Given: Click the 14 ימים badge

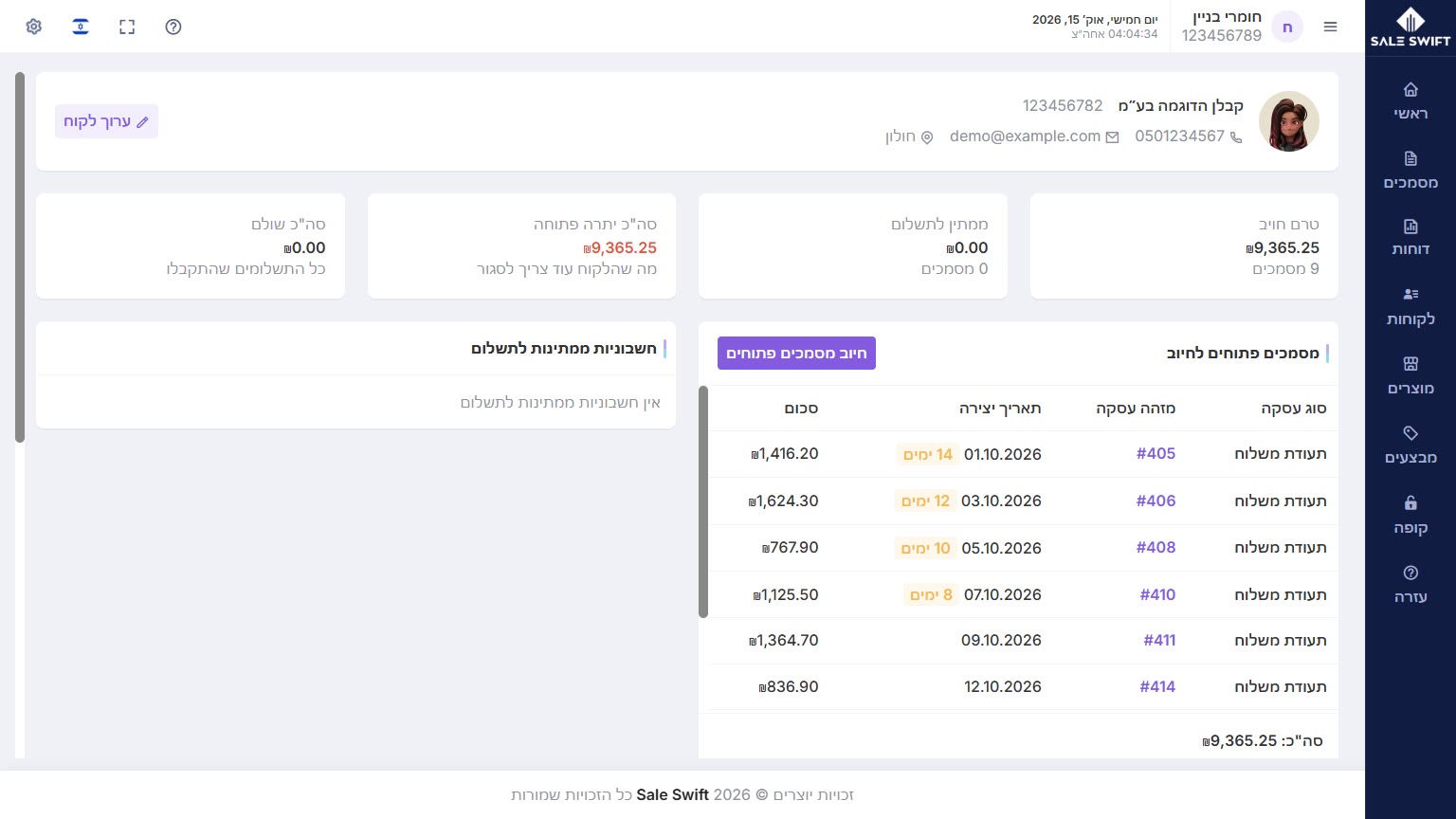Looking at the screenshot, I should point(927,454).
